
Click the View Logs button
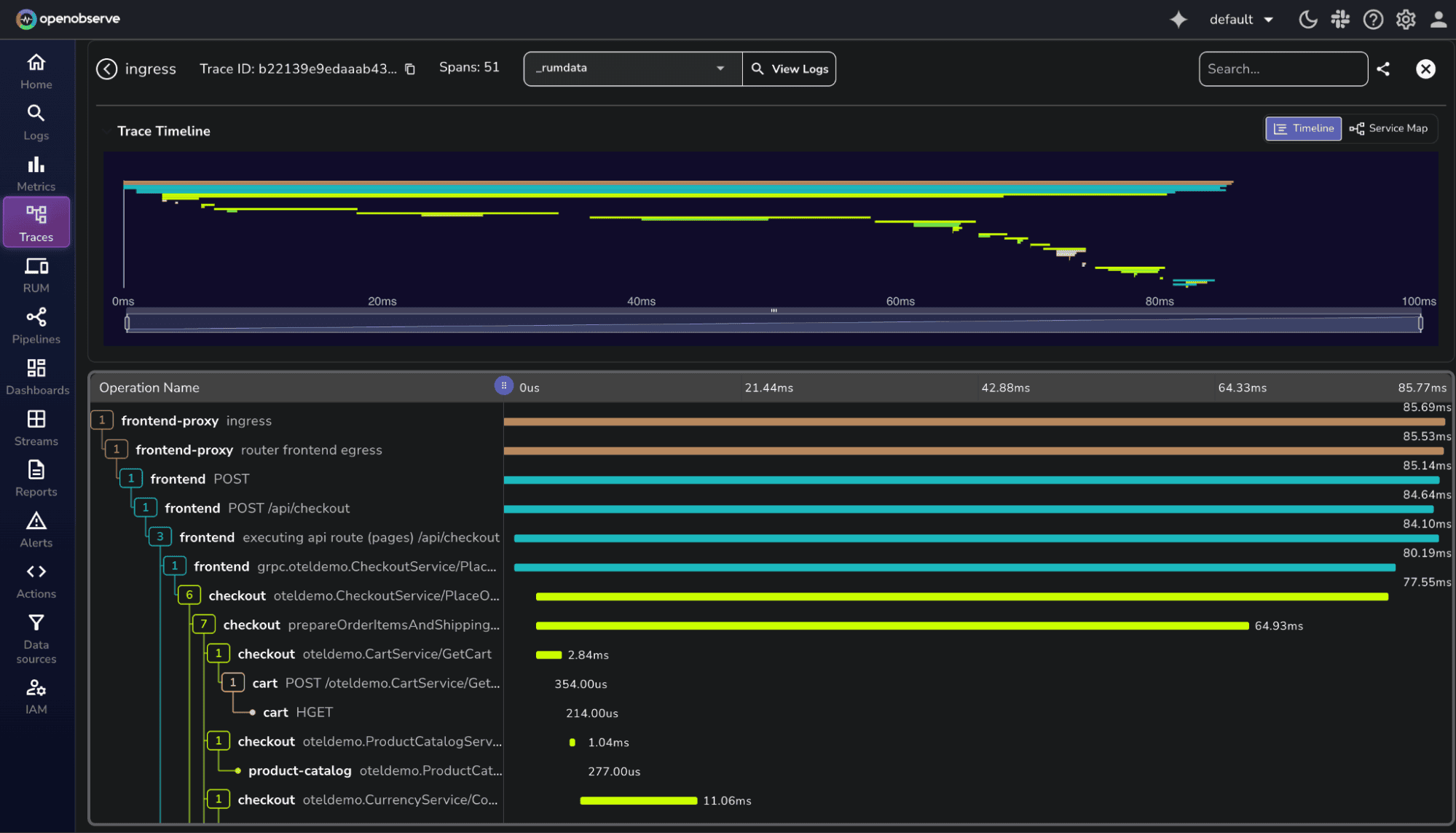pyautogui.click(x=789, y=69)
